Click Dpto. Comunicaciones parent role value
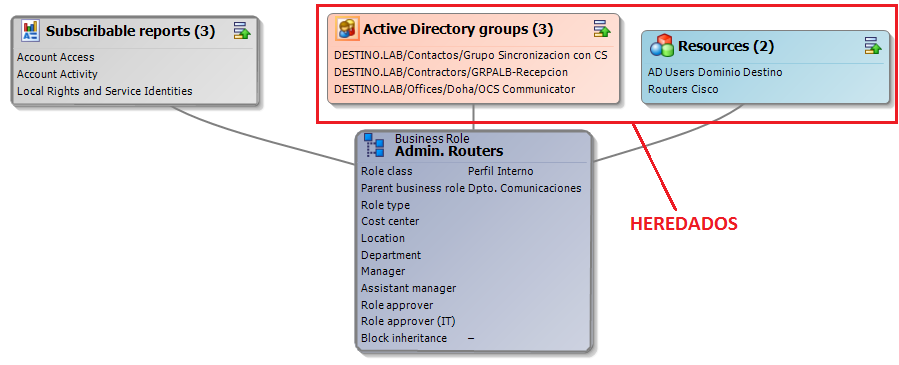This screenshot has height=365, width=899. (x=525, y=189)
